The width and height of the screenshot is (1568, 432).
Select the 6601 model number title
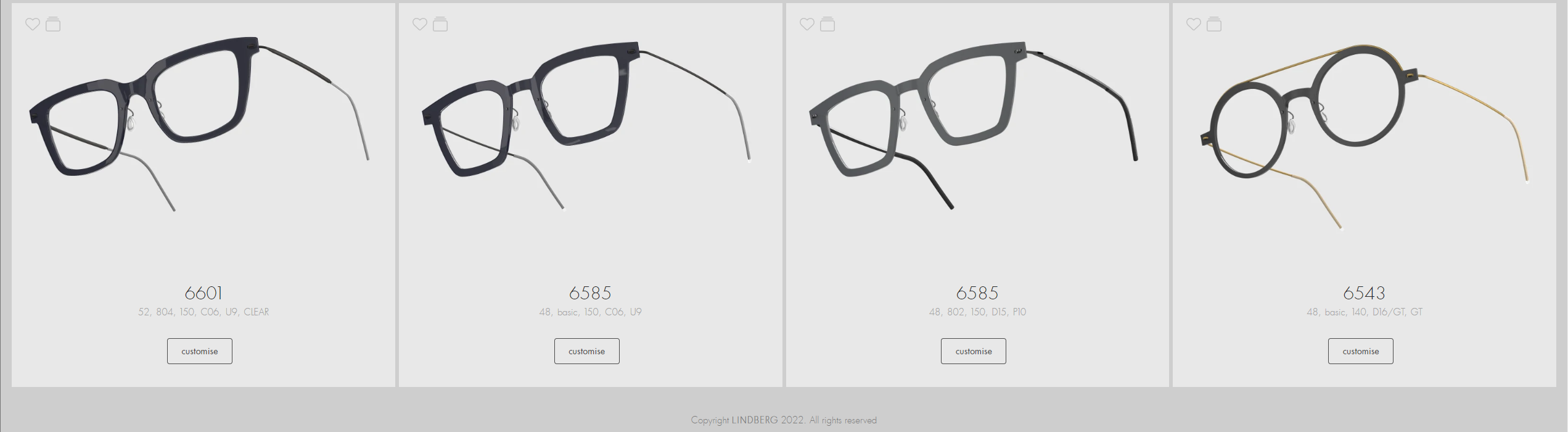203,293
